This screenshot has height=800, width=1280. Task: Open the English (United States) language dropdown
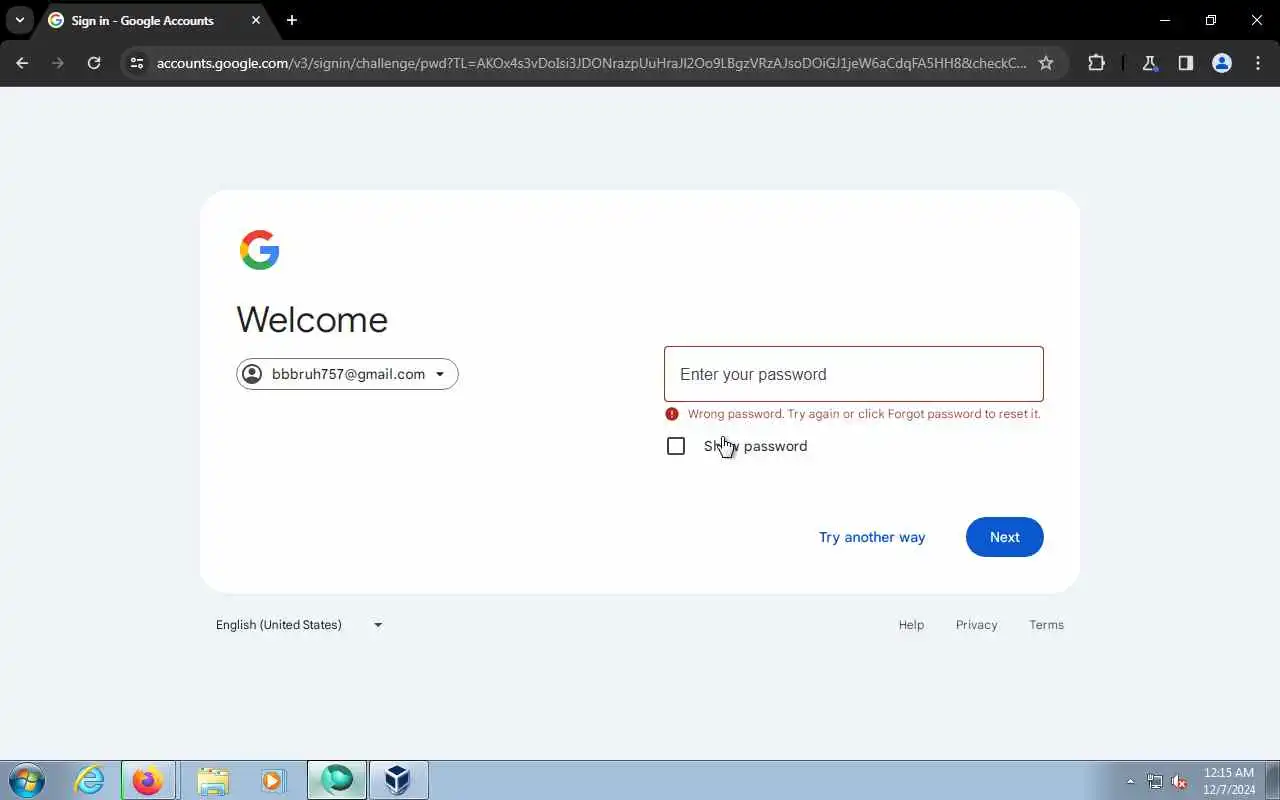[x=299, y=625]
